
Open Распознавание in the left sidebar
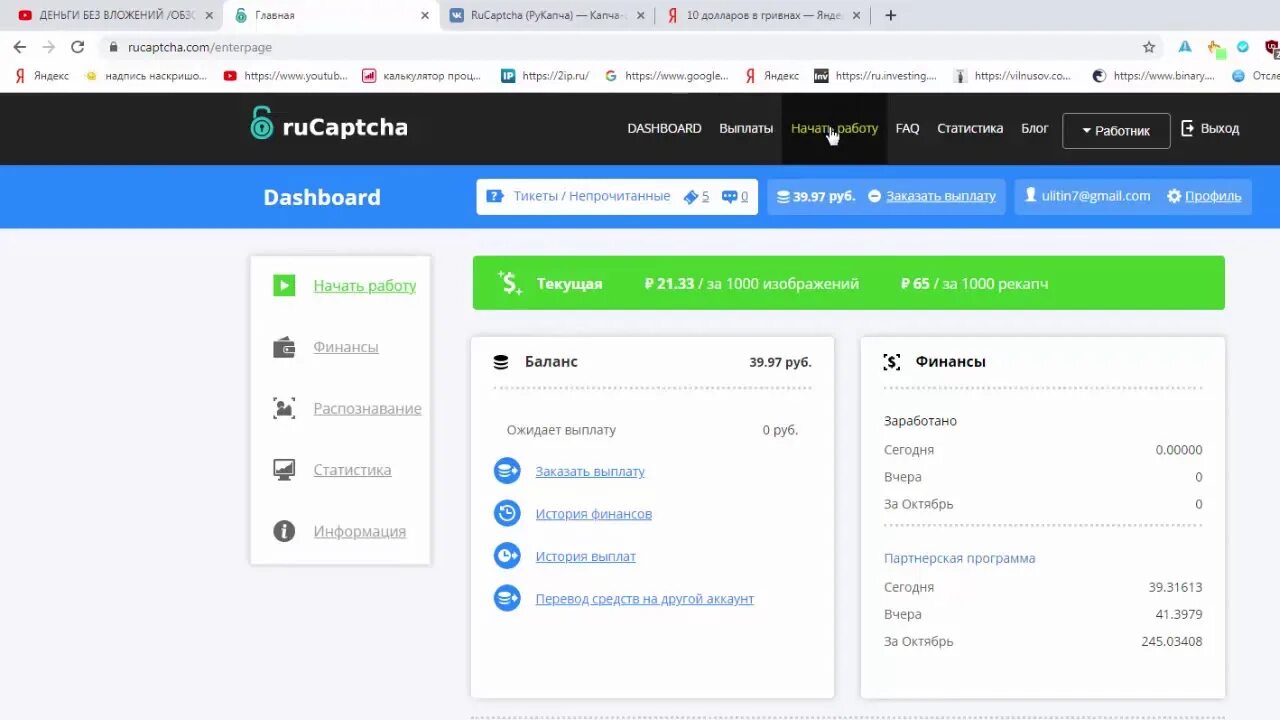[367, 408]
